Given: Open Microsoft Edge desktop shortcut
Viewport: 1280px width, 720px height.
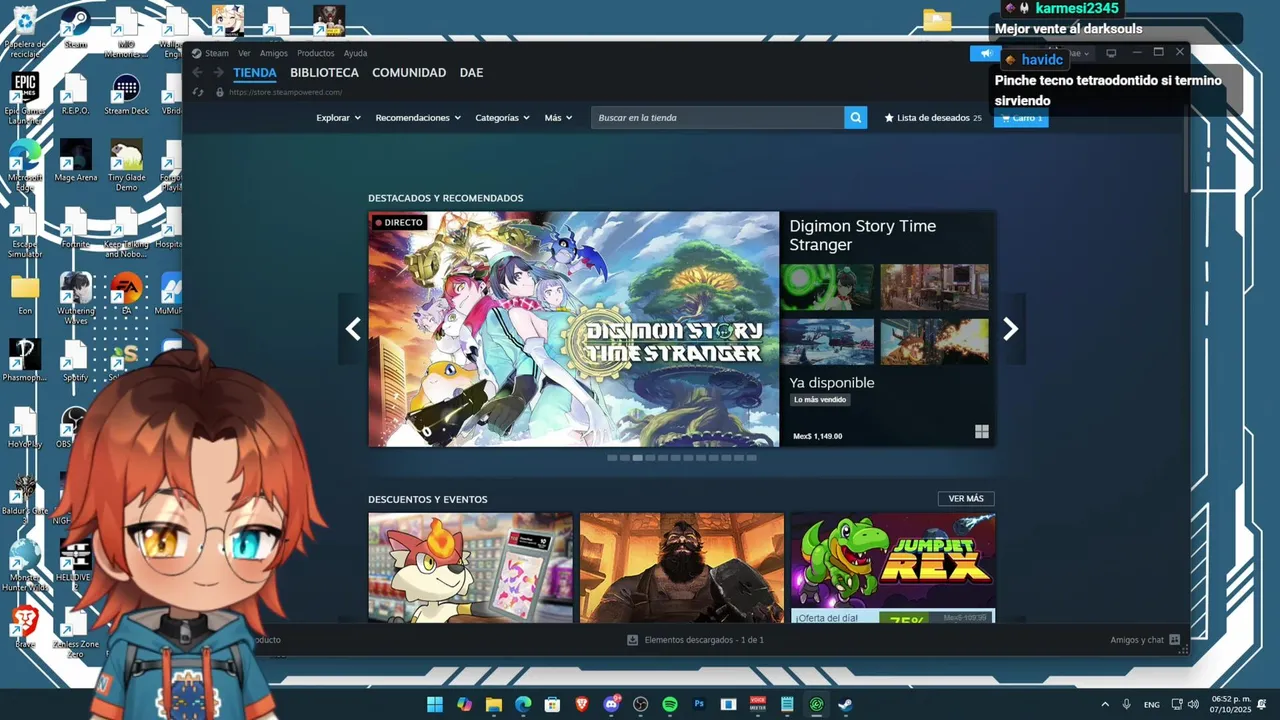Looking at the screenshot, I should pyautogui.click(x=25, y=166).
